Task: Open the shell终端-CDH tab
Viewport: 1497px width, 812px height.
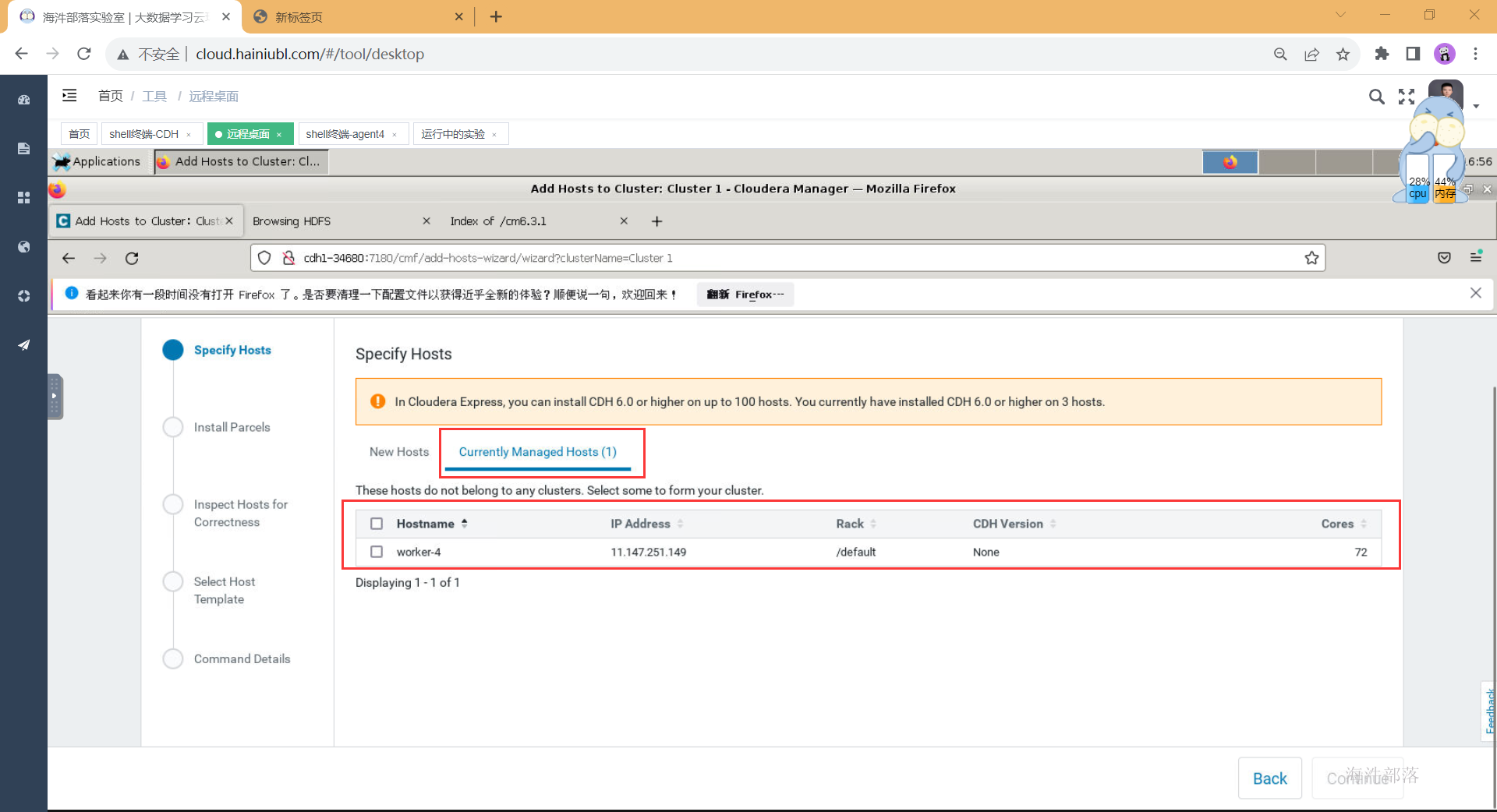Action: coord(143,134)
